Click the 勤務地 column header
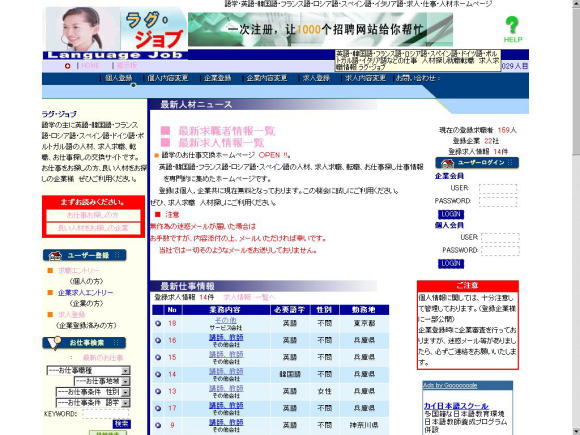The height and width of the screenshot is (435, 580). [364, 310]
